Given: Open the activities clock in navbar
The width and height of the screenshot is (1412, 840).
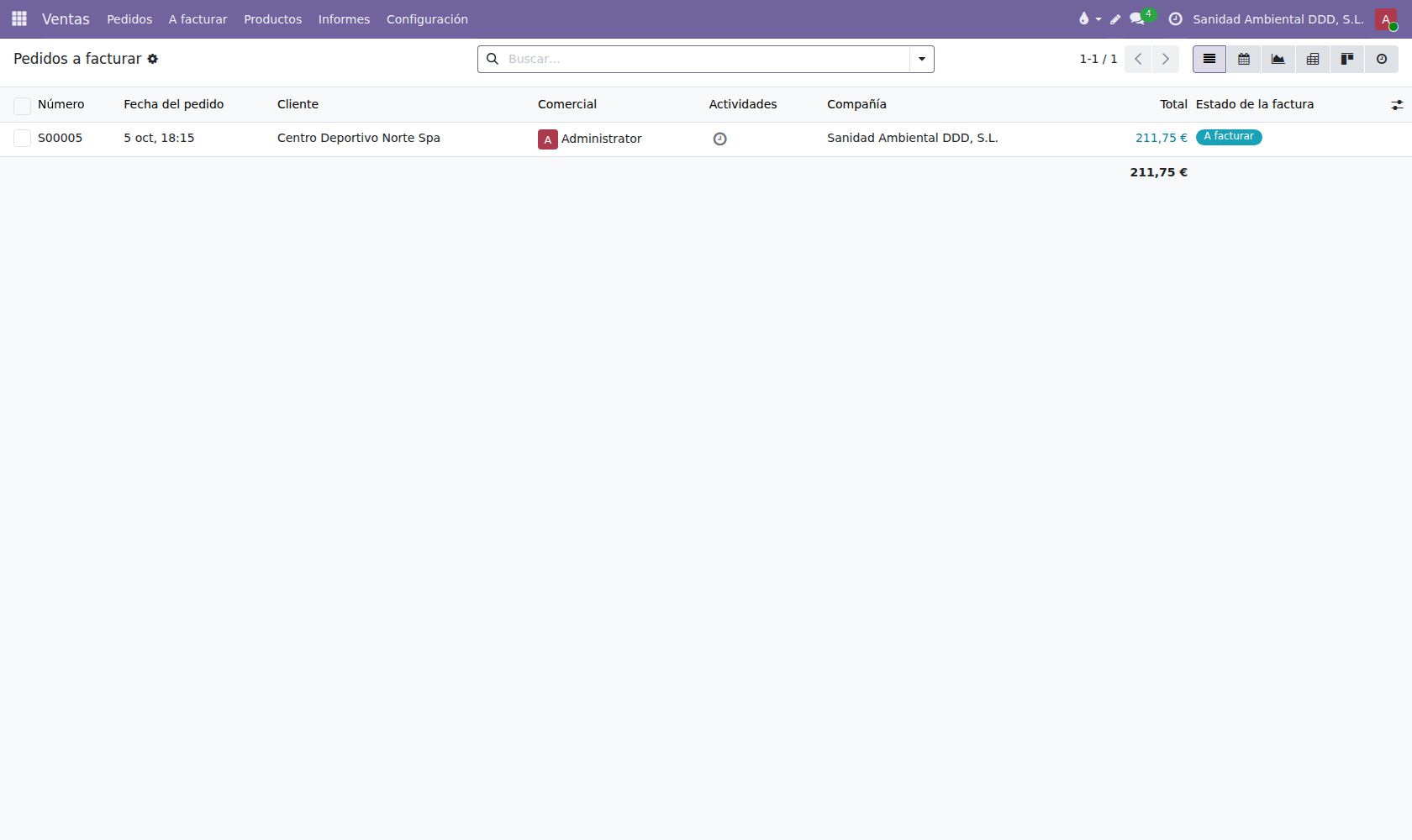Looking at the screenshot, I should click(1175, 18).
